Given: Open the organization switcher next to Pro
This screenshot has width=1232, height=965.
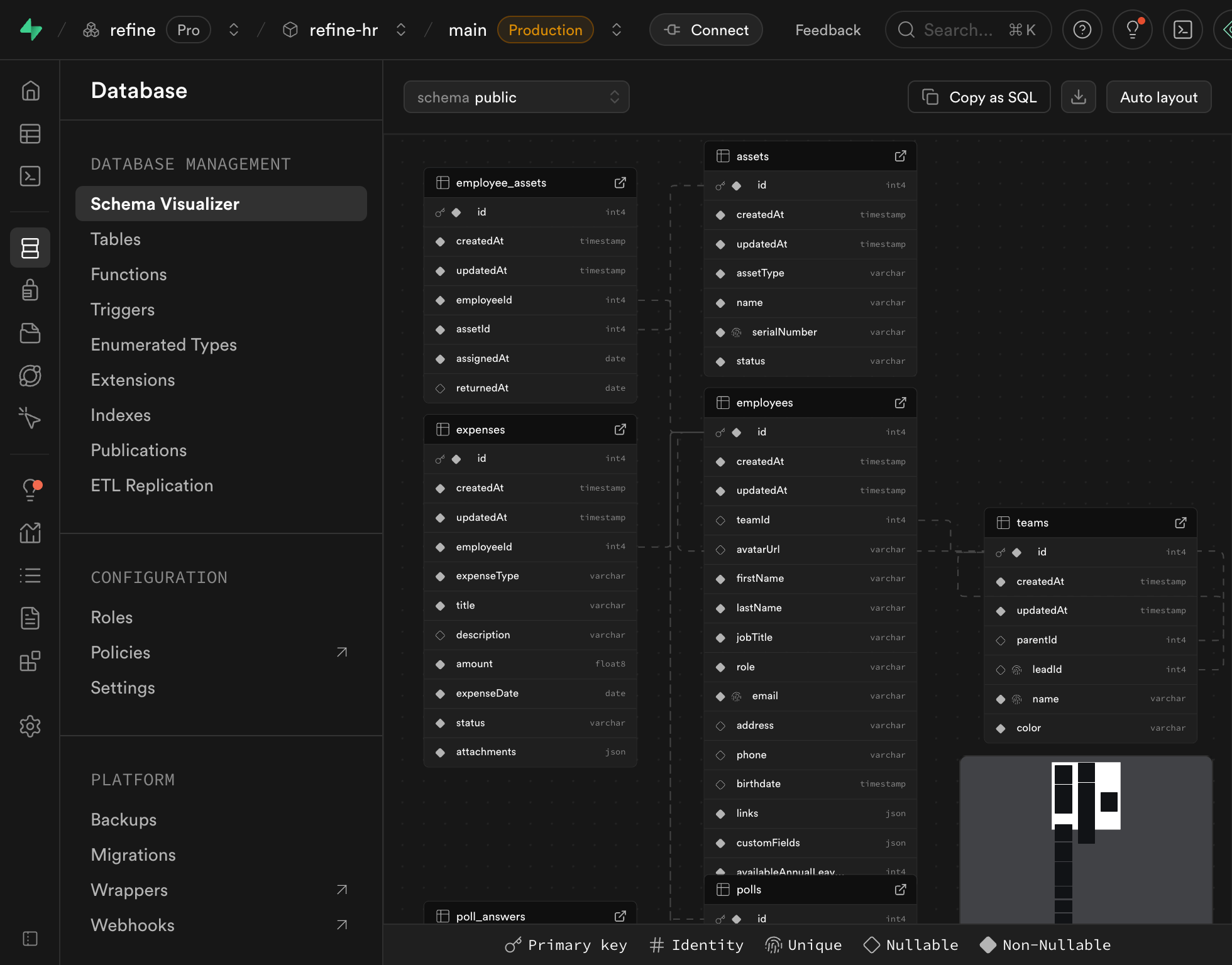Looking at the screenshot, I should [x=234, y=30].
